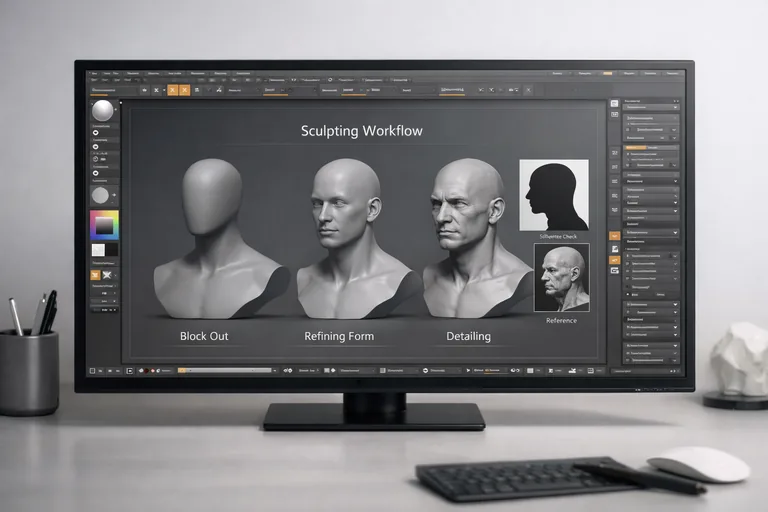Click the Block Out label
The image size is (768, 512).
pyautogui.click(x=204, y=336)
